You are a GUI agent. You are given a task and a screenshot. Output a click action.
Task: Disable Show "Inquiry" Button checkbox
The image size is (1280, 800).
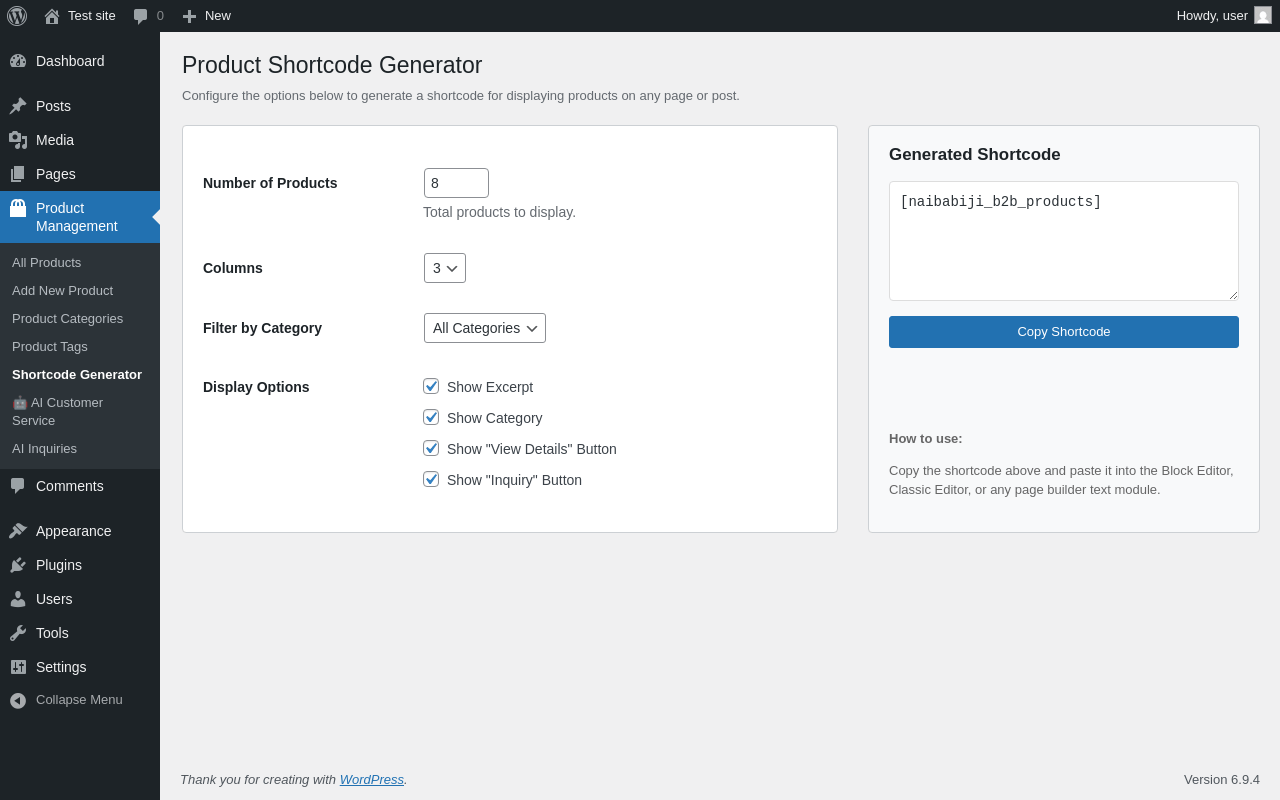coord(431,479)
